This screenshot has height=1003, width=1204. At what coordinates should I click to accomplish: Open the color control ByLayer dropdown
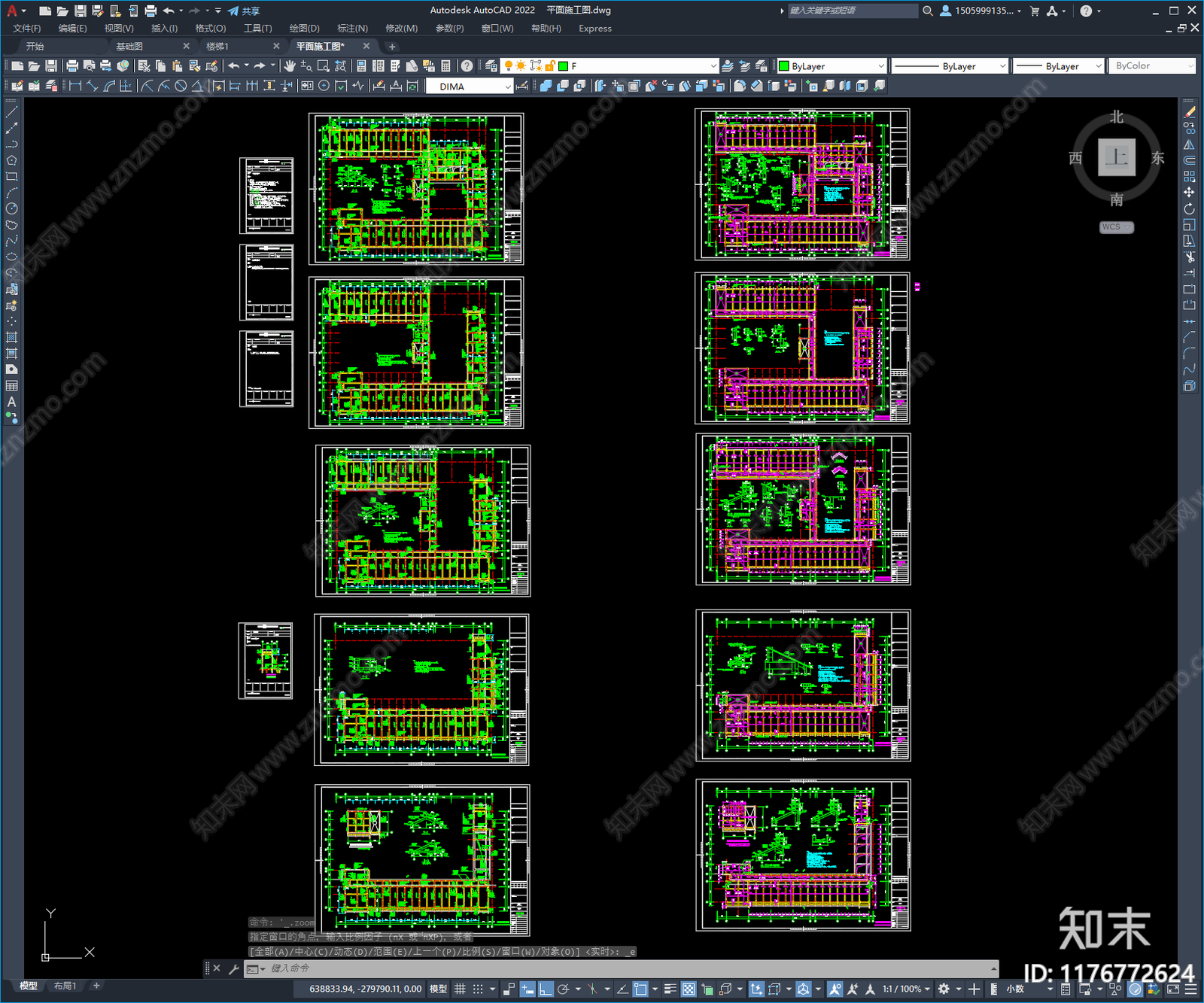[832, 66]
